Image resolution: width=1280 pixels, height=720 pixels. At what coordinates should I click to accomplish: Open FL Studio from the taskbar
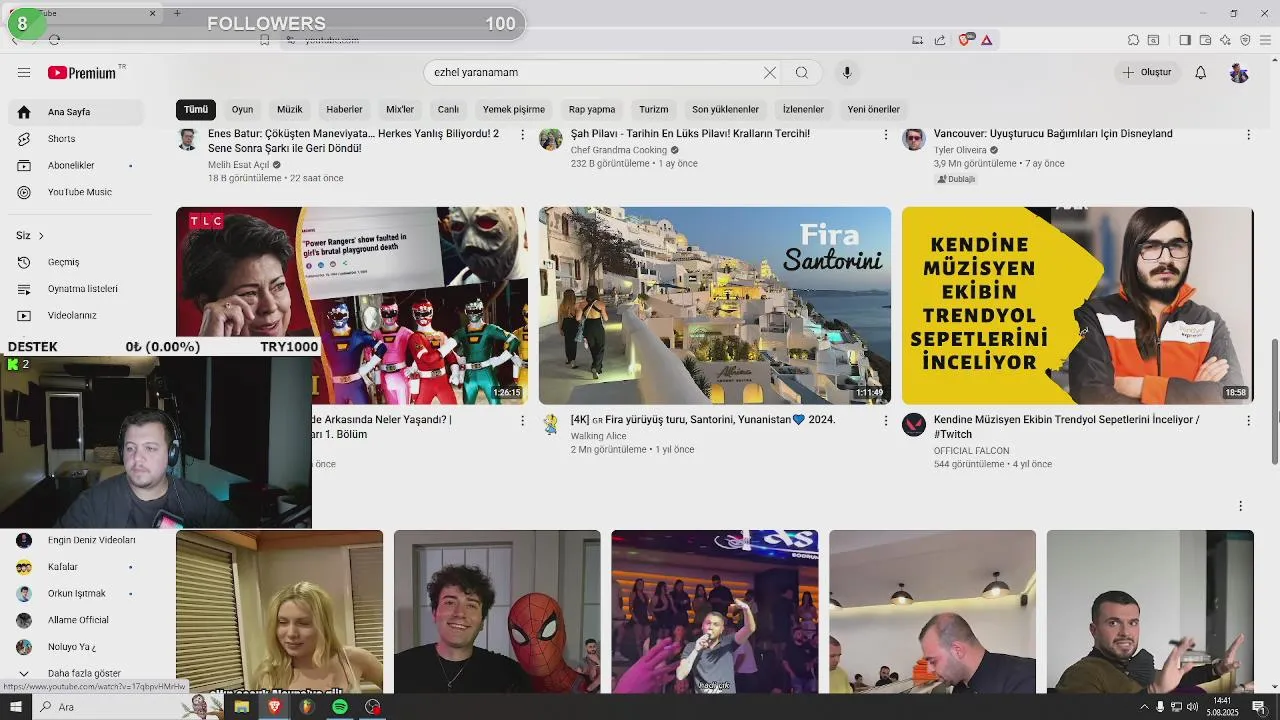pos(307,707)
